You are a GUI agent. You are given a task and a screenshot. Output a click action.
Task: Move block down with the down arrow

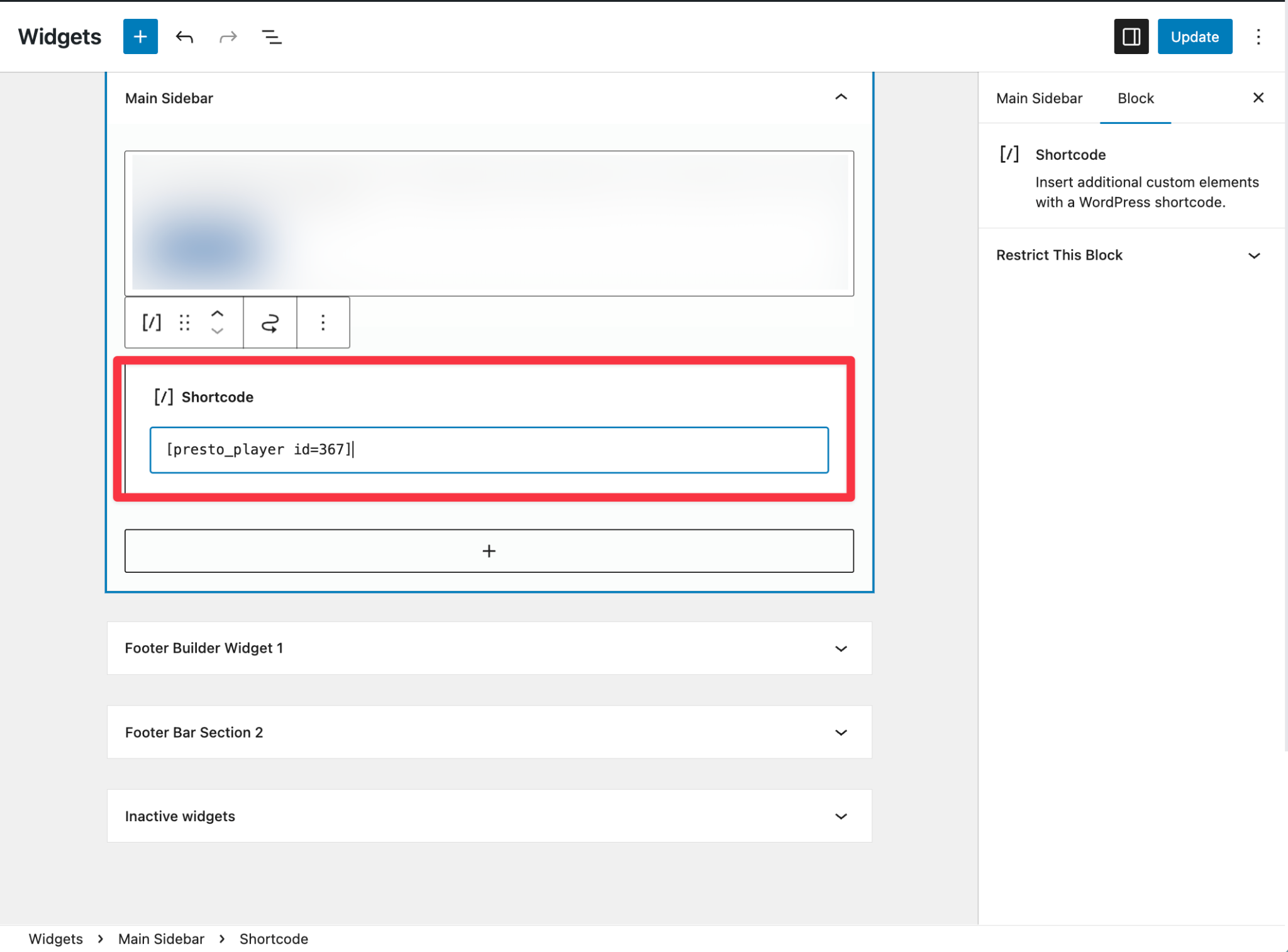pos(217,331)
